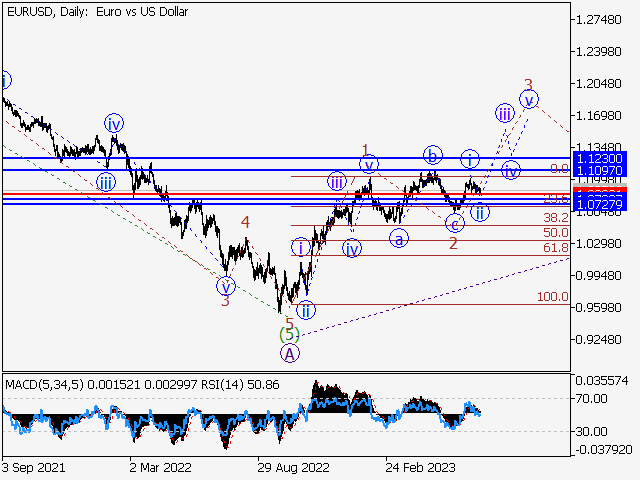
Task: Select the 50.0 Fibonacci retracement label
Action: [556, 233]
